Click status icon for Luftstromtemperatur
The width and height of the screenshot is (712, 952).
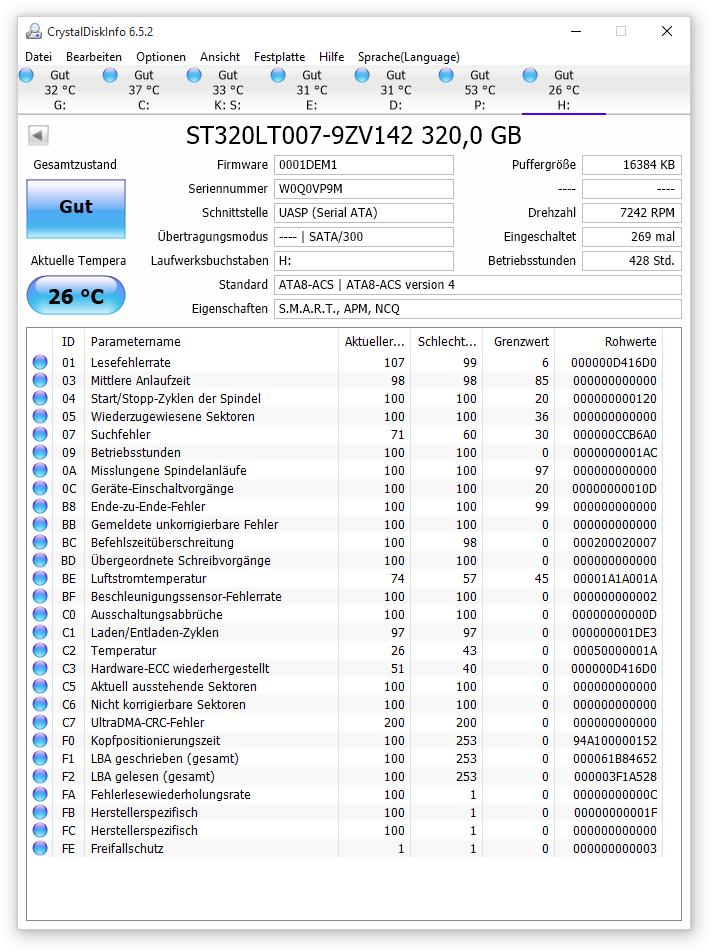point(40,579)
